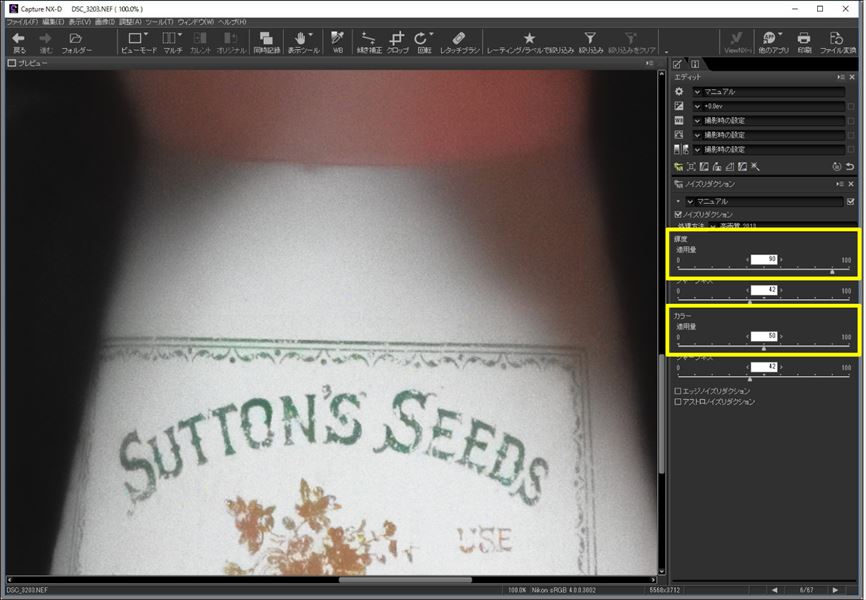Click the gear settings icon in Edit panel

point(679,92)
